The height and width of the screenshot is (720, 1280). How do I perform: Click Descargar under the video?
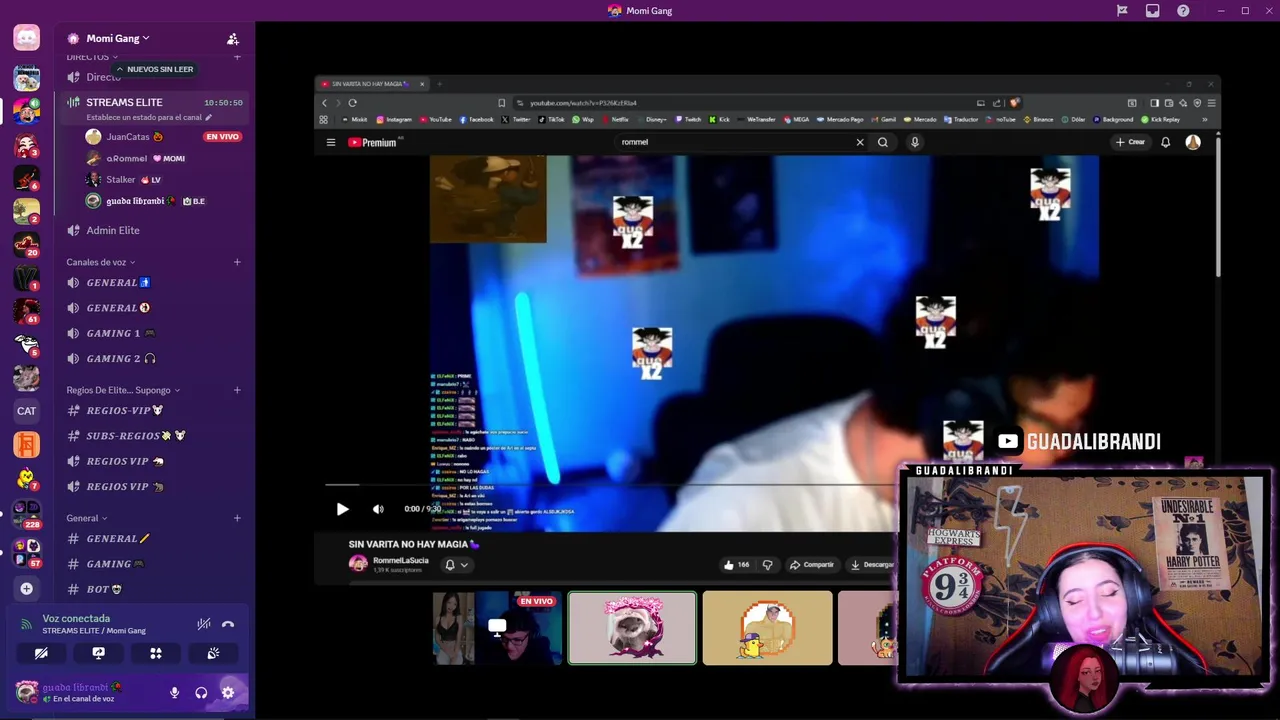871,565
